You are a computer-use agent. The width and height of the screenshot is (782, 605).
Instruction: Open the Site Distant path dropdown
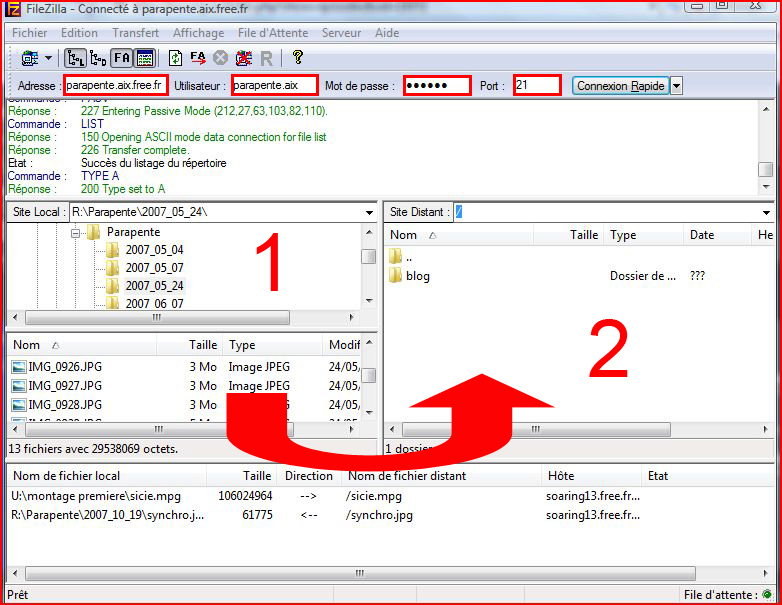click(766, 212)
